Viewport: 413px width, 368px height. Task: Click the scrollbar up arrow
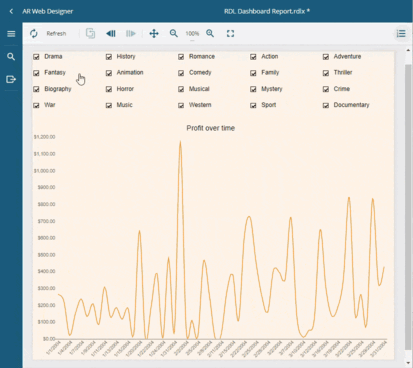click(408, 50)
